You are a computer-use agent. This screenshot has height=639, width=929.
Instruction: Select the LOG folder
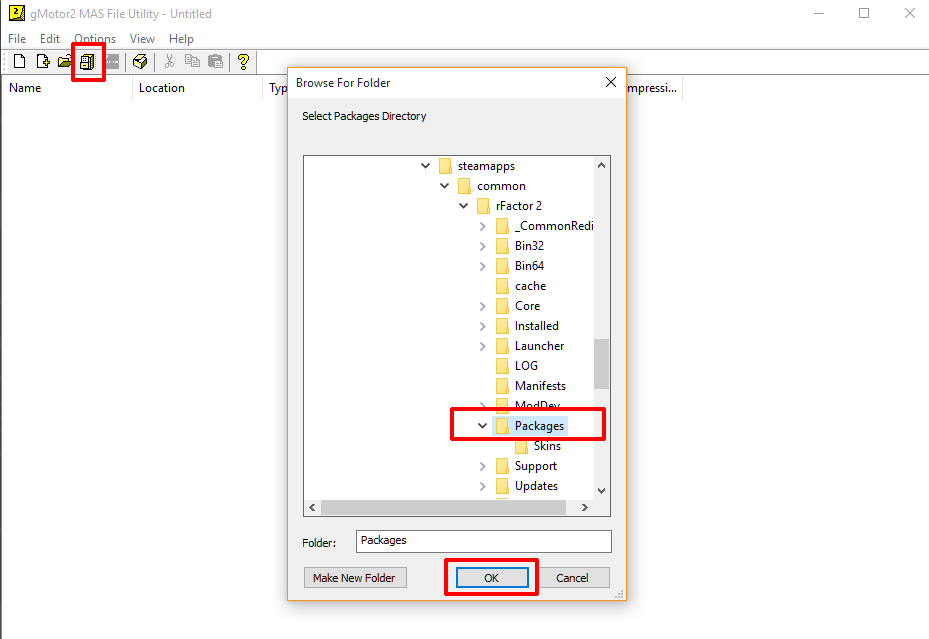coord(526,366)
